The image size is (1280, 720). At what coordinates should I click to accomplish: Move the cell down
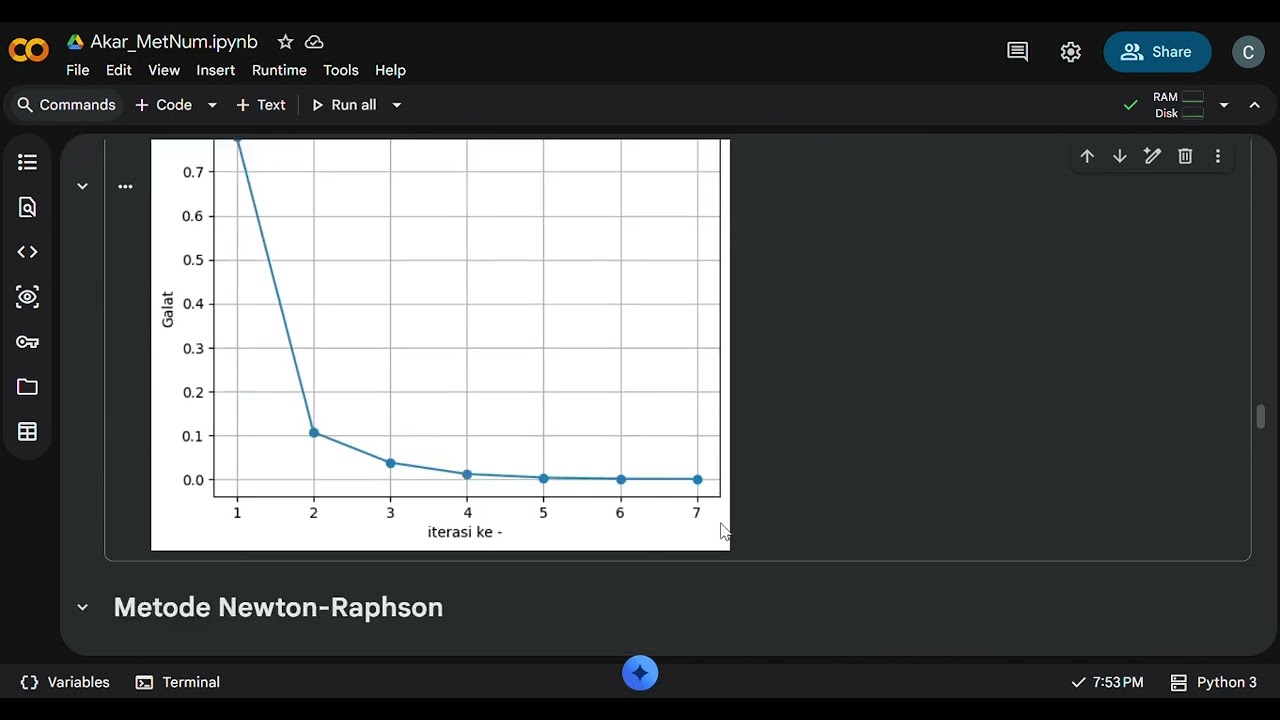click(1120, 156)
